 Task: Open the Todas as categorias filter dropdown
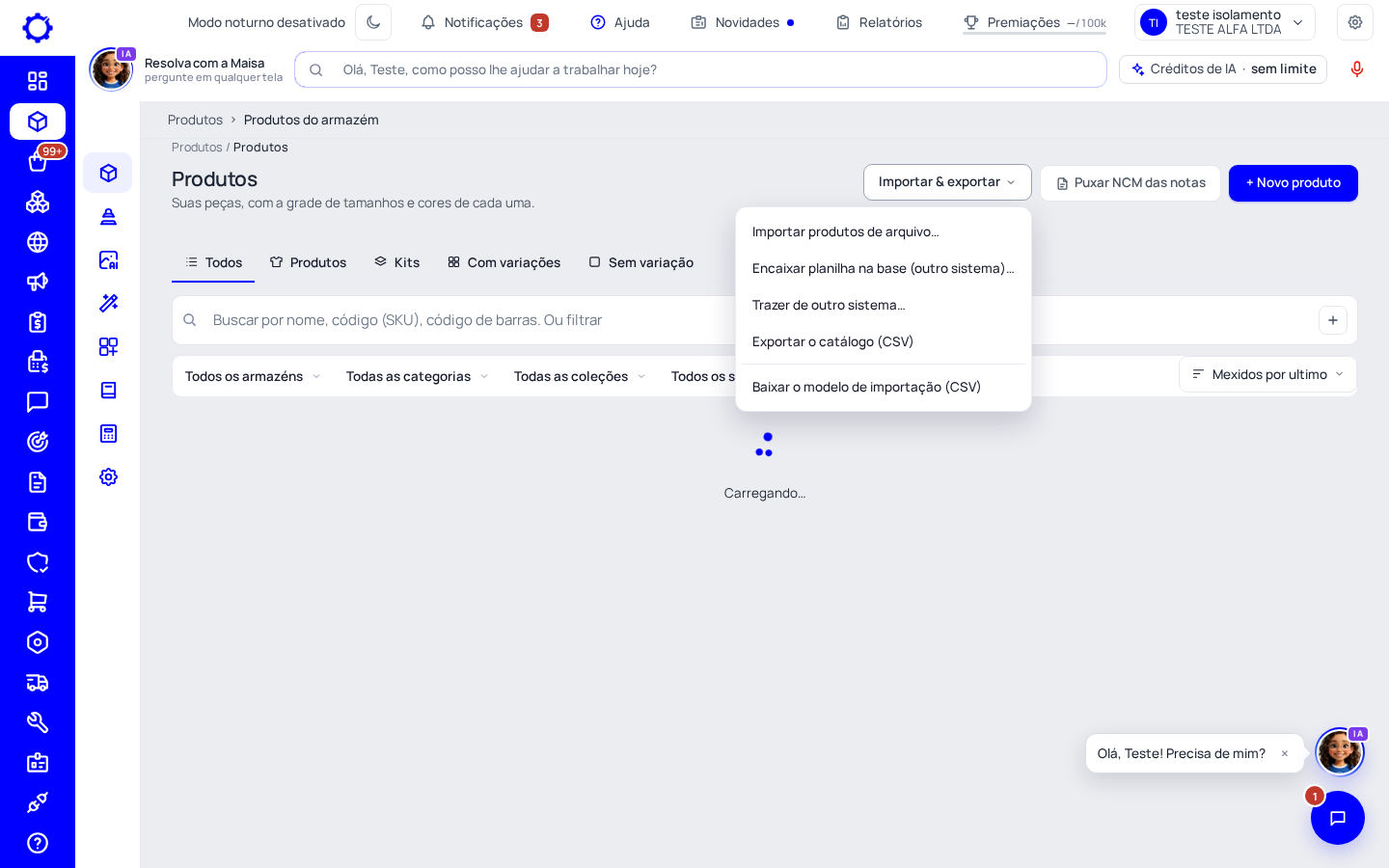pyautogui.click(x=417, y=376)
